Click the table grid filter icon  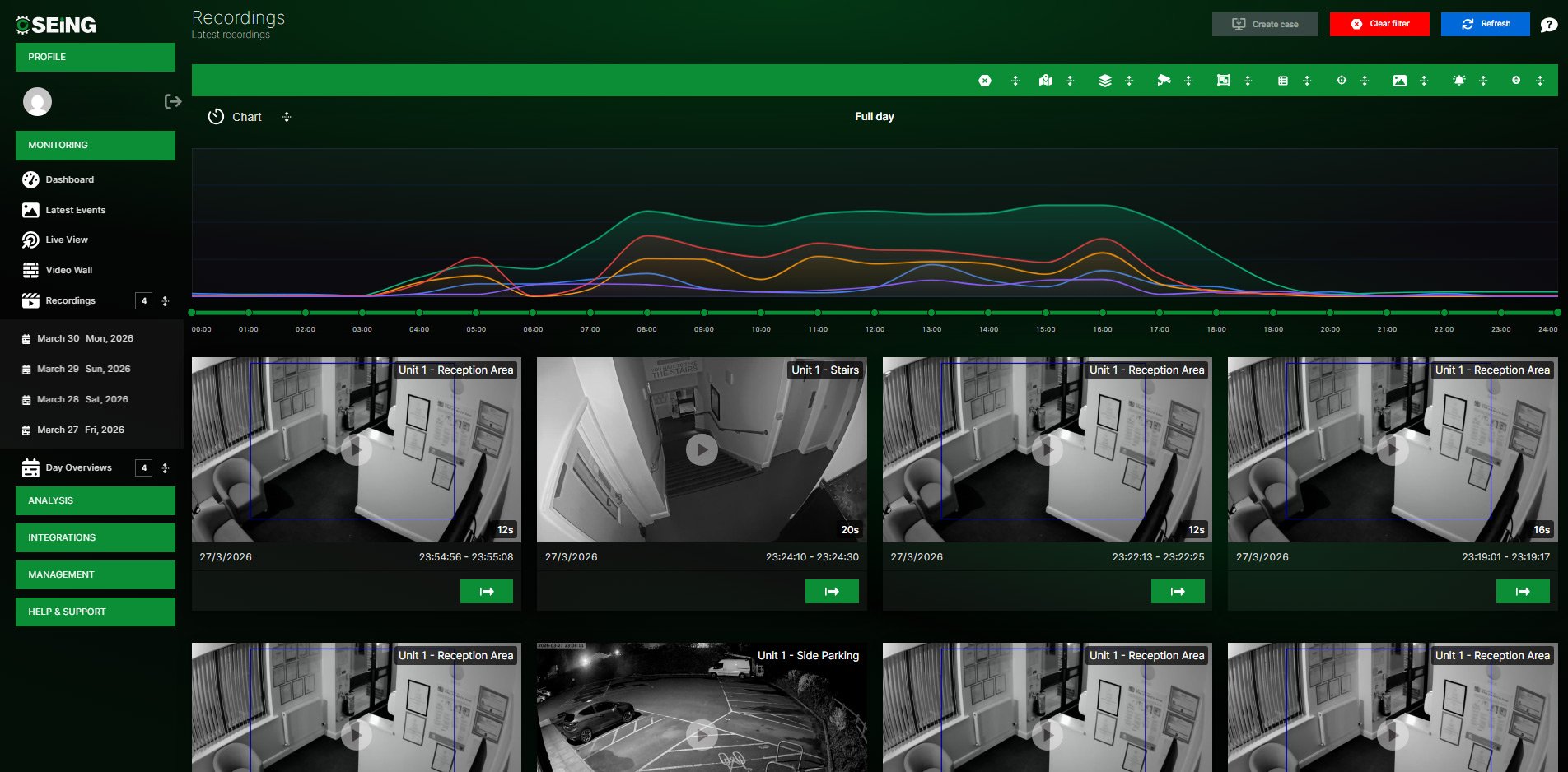[1283, 80]
